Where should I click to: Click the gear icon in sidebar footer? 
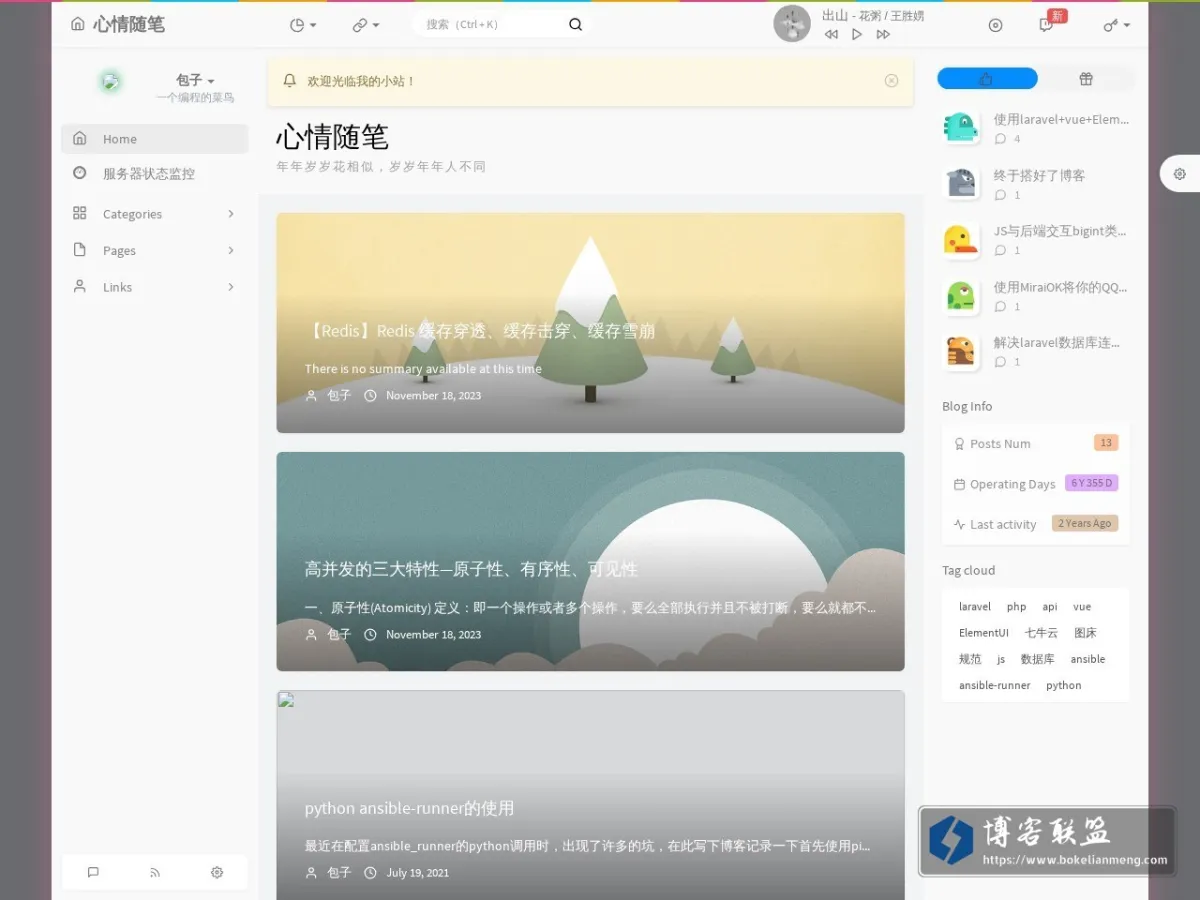click(x=217, y=872)
